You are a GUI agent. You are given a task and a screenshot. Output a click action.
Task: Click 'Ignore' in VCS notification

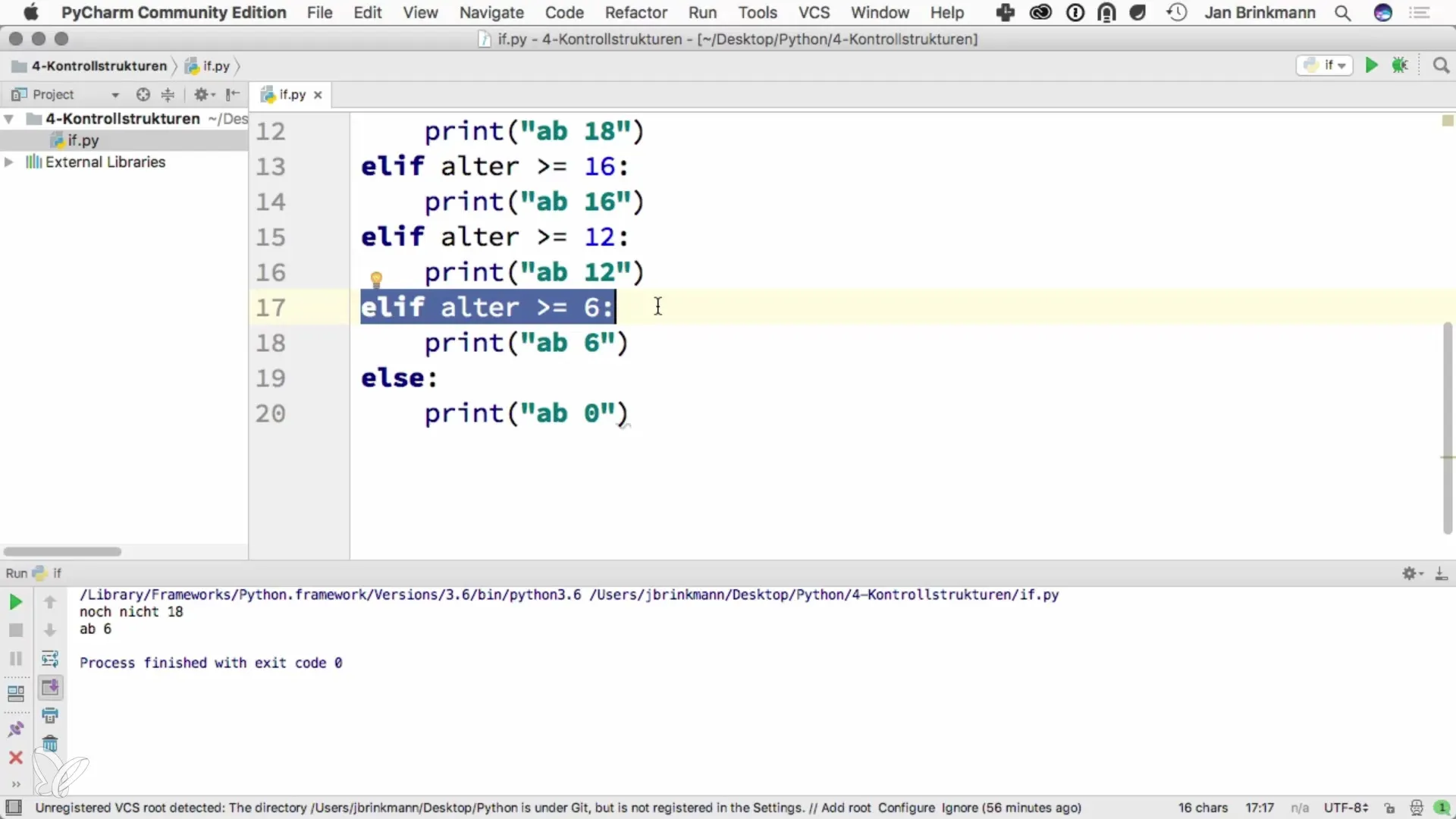click(x=959, y=808)
